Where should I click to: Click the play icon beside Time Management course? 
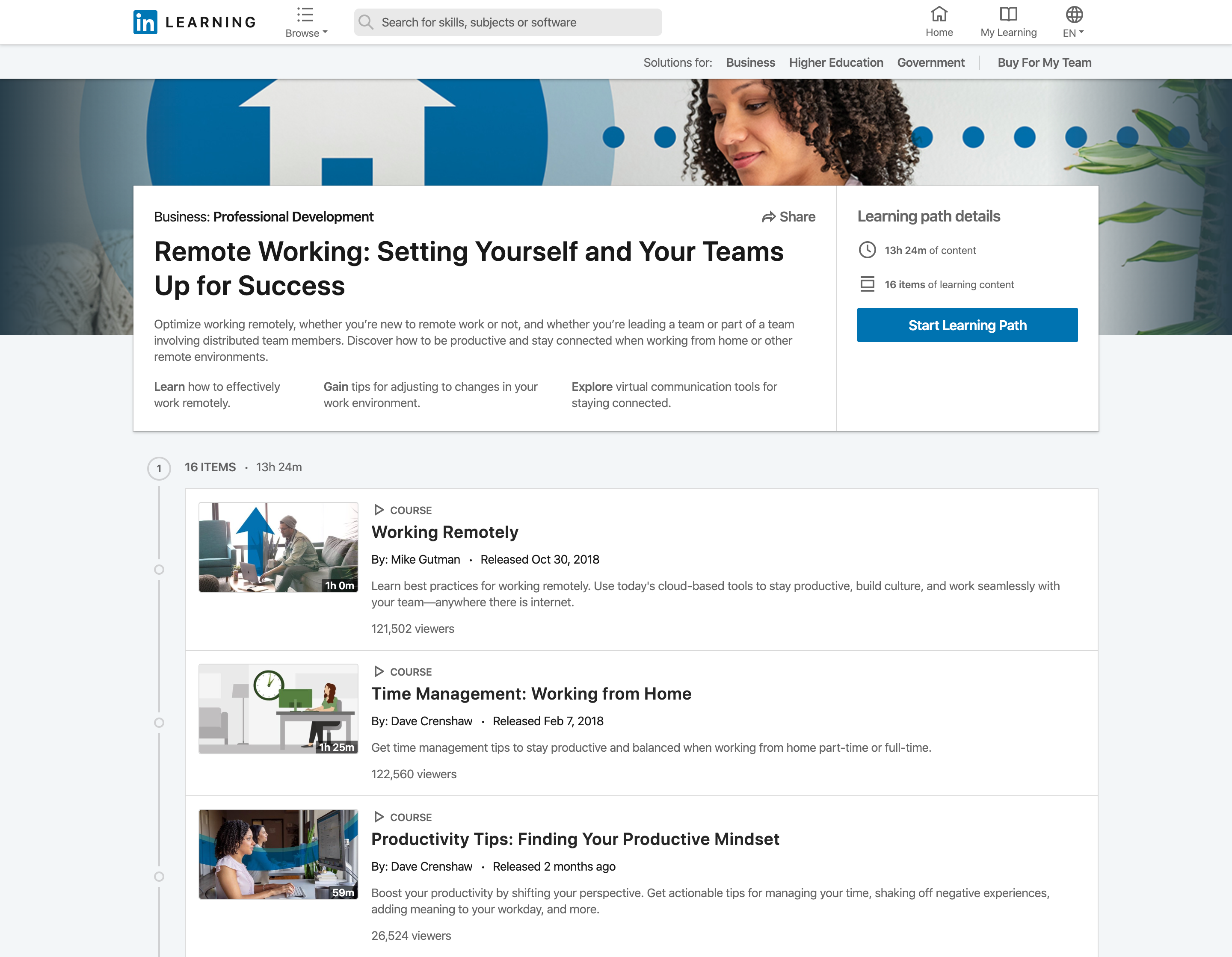pos(379,671)
